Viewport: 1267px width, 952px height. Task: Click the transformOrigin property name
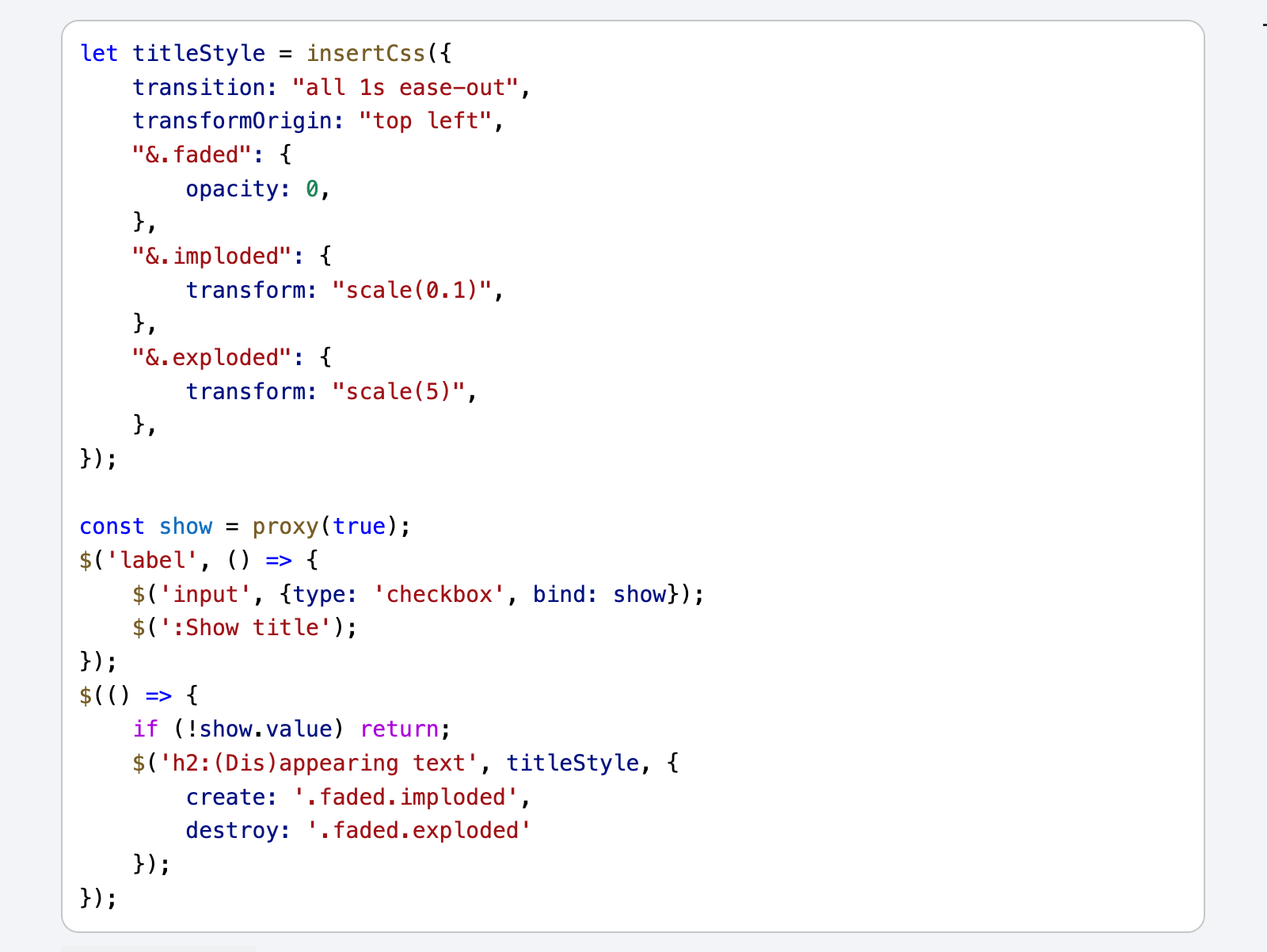tap(232, 120)
